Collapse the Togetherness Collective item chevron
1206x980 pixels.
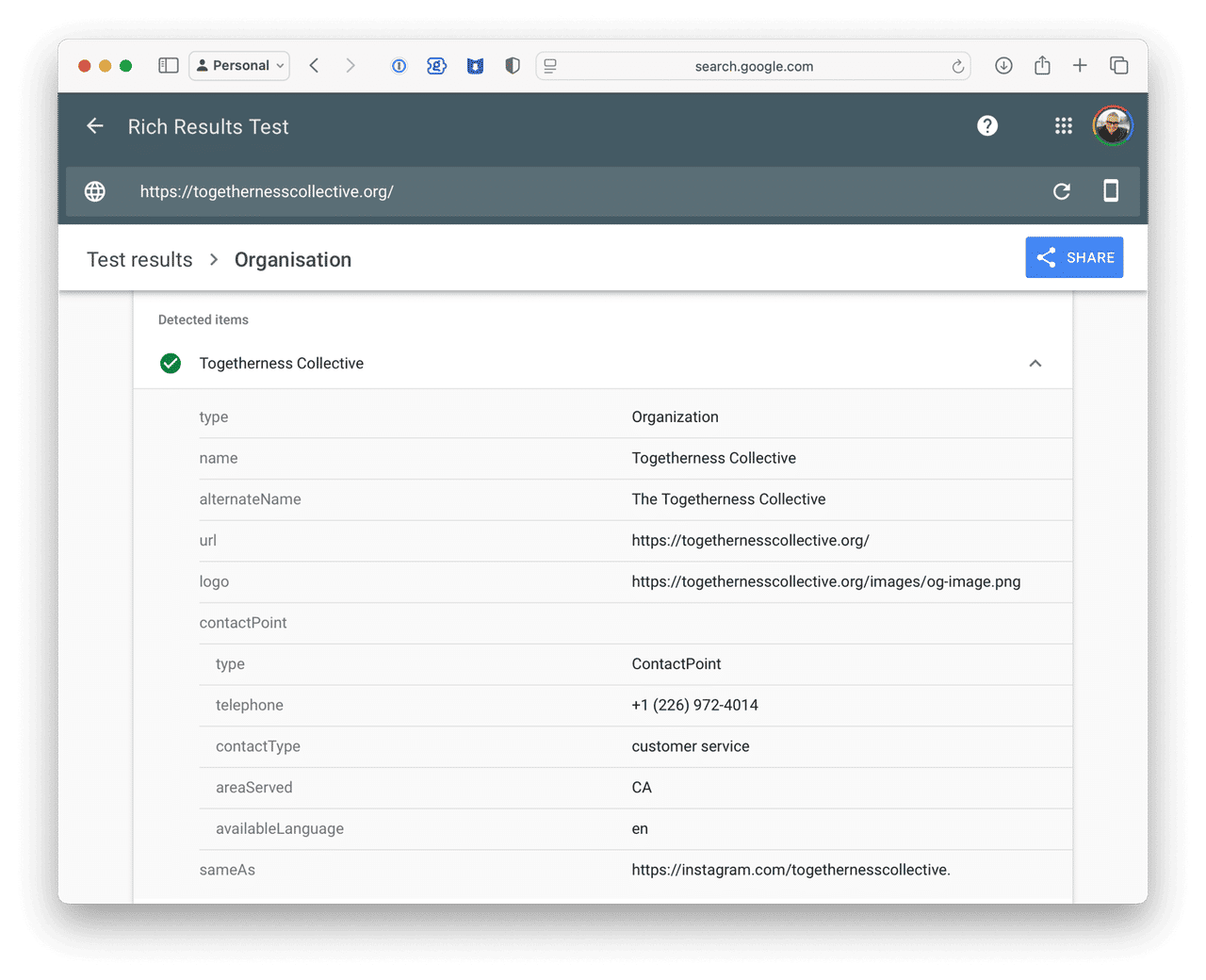click(x=1035, y=364)
